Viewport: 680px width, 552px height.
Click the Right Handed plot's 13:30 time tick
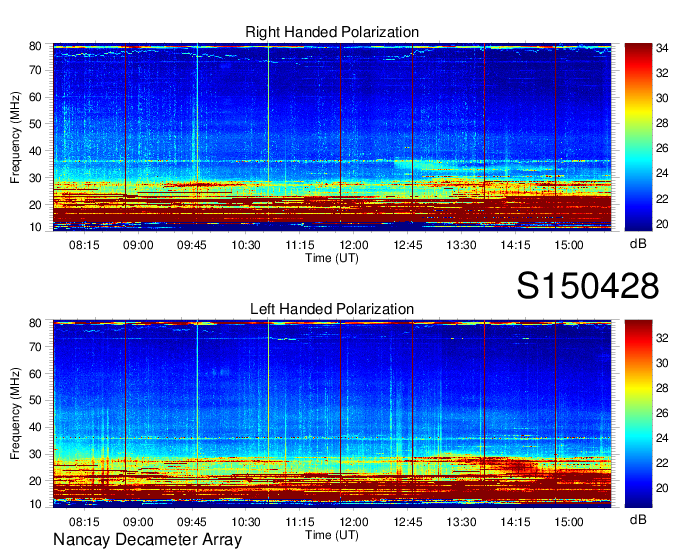461,245
